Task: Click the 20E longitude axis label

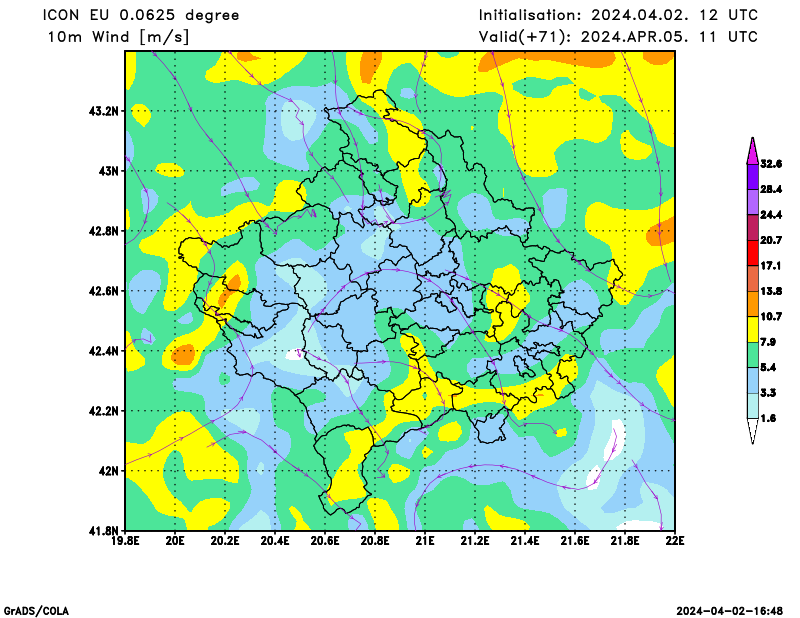Action: pyautogui.click(x=175, y=540)
